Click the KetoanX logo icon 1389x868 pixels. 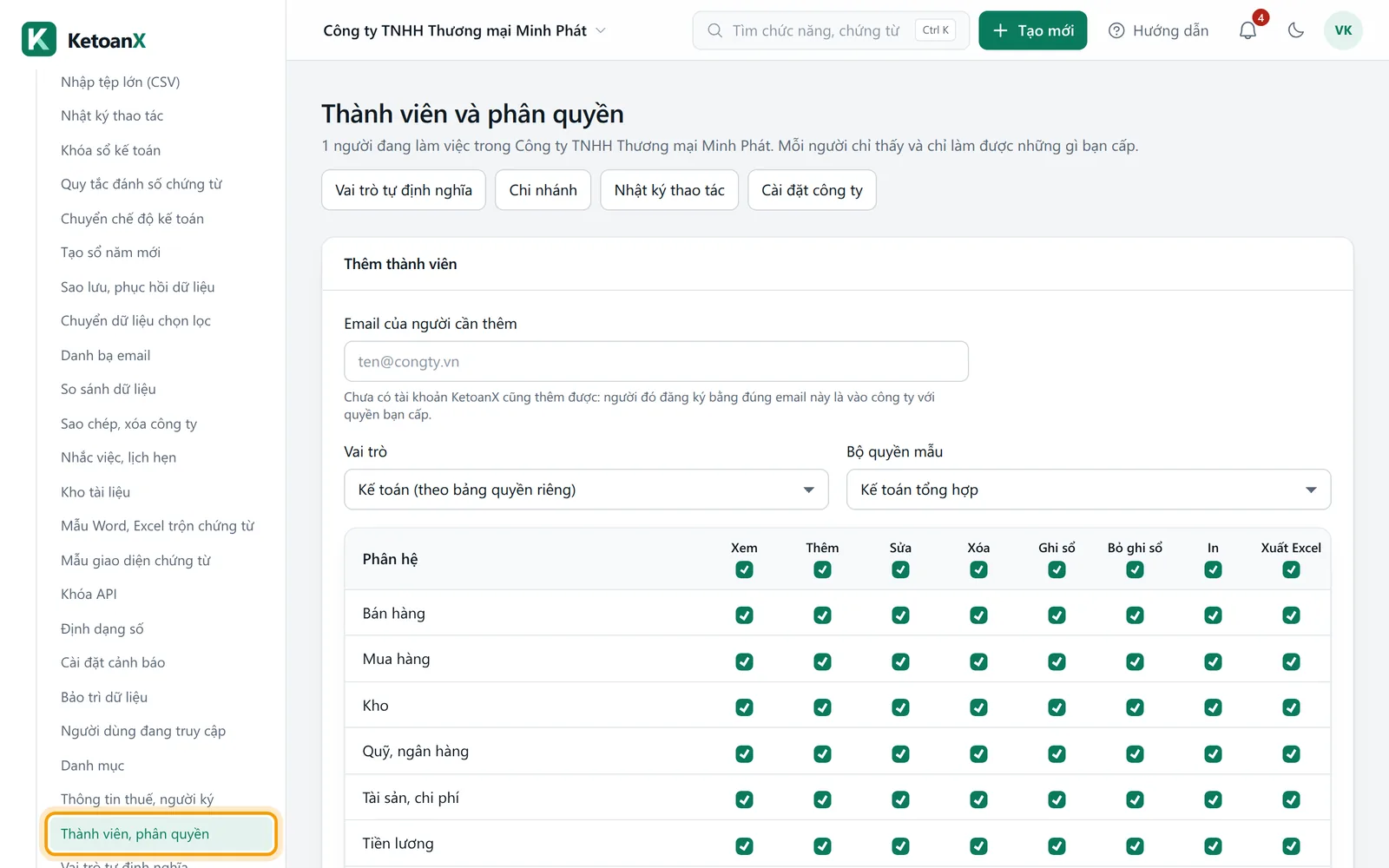[39, 39]
